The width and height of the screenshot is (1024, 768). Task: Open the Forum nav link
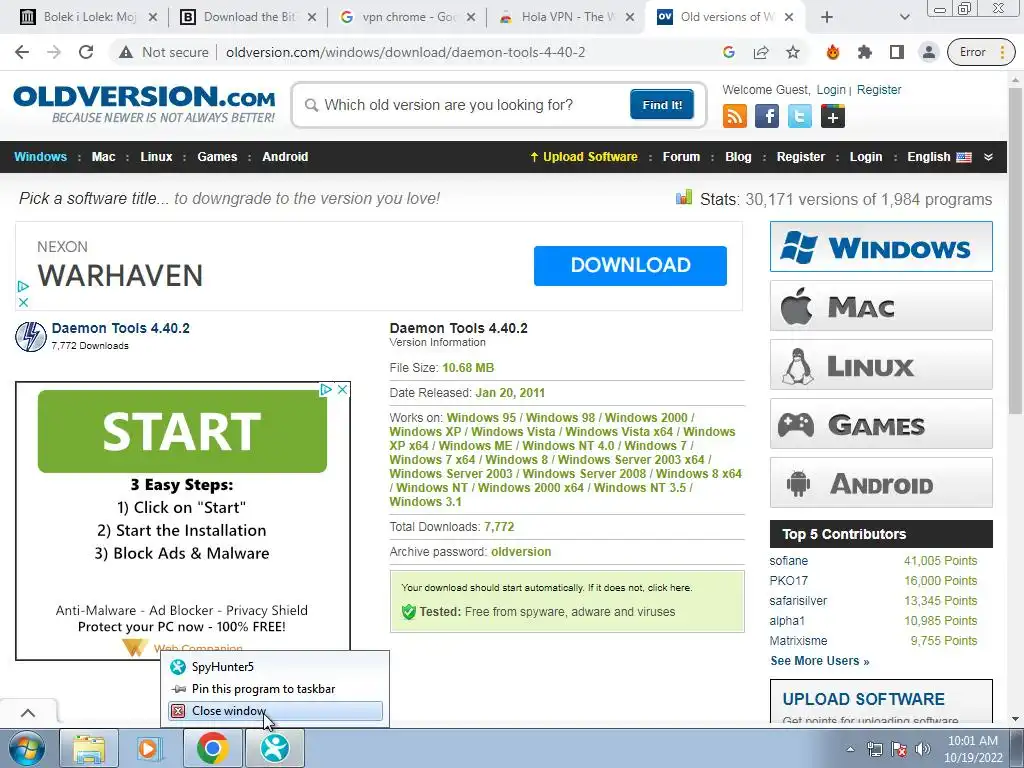[681, 157]
